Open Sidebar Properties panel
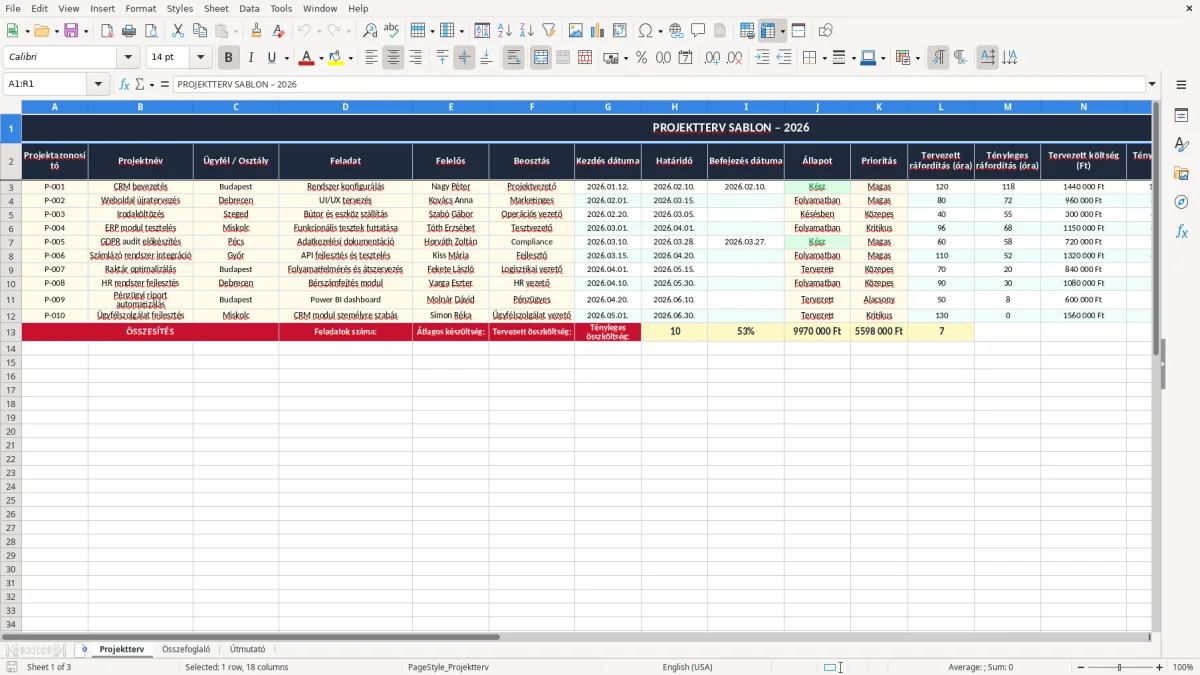Image resolution: width=1200 pixels, height=675 pixels. [1181, 116]
